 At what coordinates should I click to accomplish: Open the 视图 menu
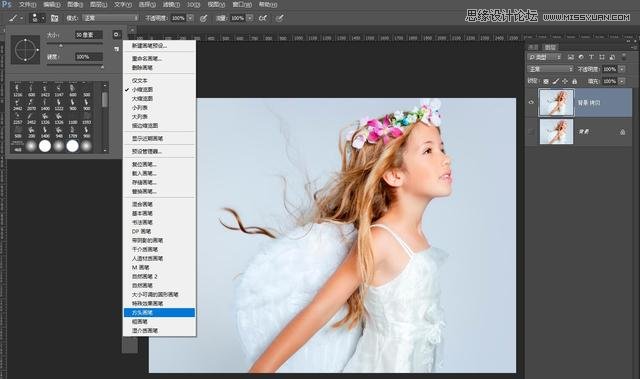point(216,5)
